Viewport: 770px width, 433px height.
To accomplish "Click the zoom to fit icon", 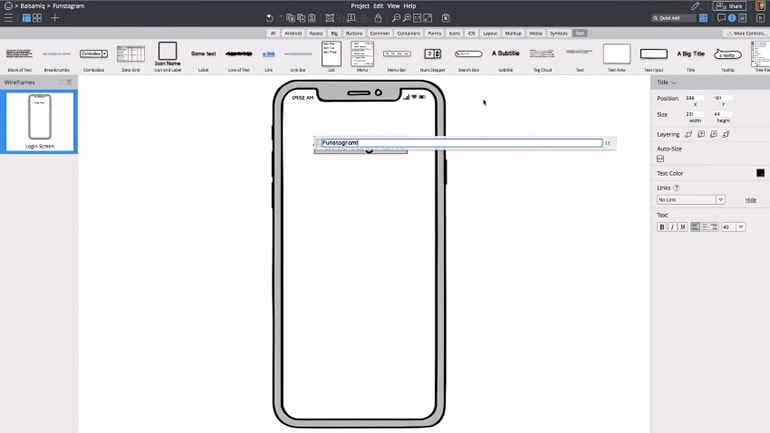I will [417, 18].
